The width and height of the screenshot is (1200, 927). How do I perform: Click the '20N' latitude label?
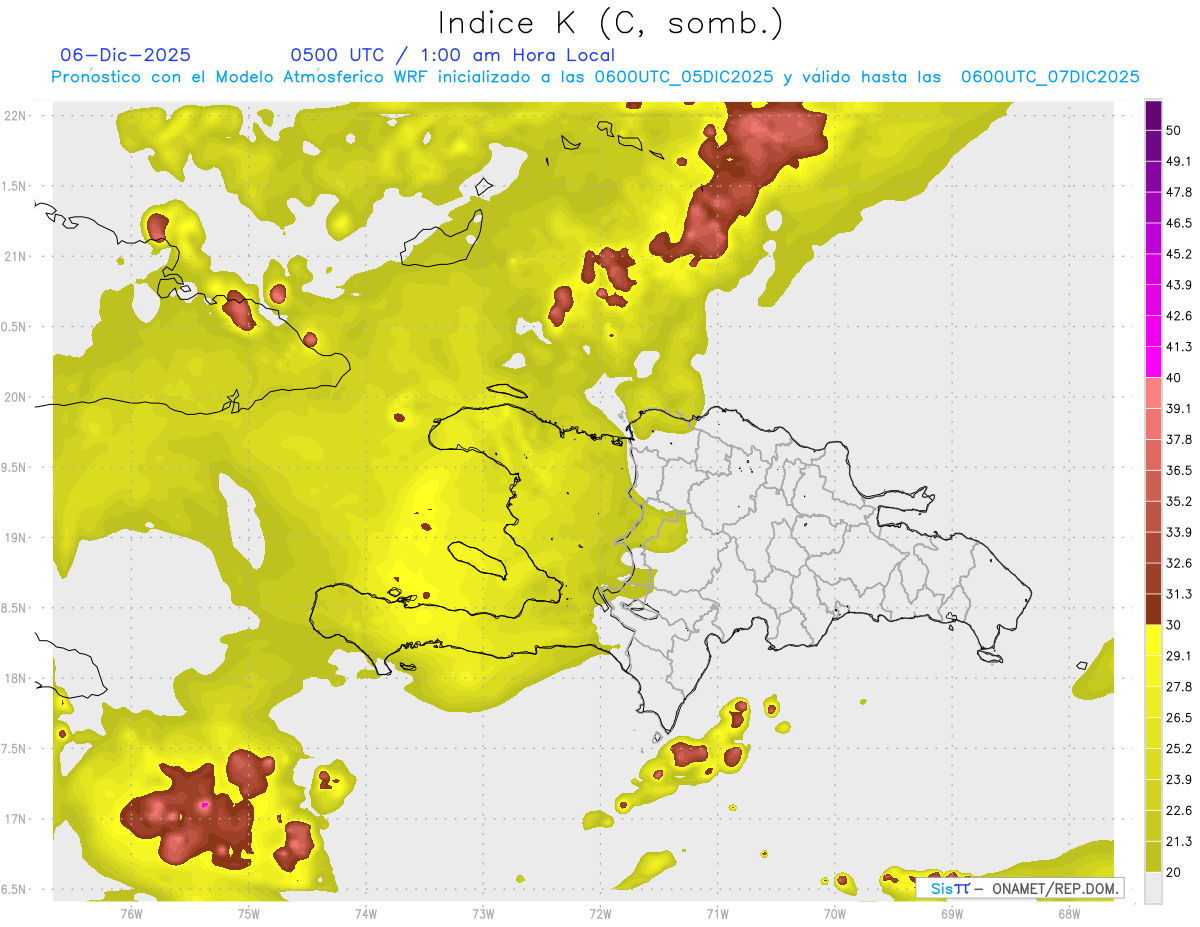coord(15,397)
